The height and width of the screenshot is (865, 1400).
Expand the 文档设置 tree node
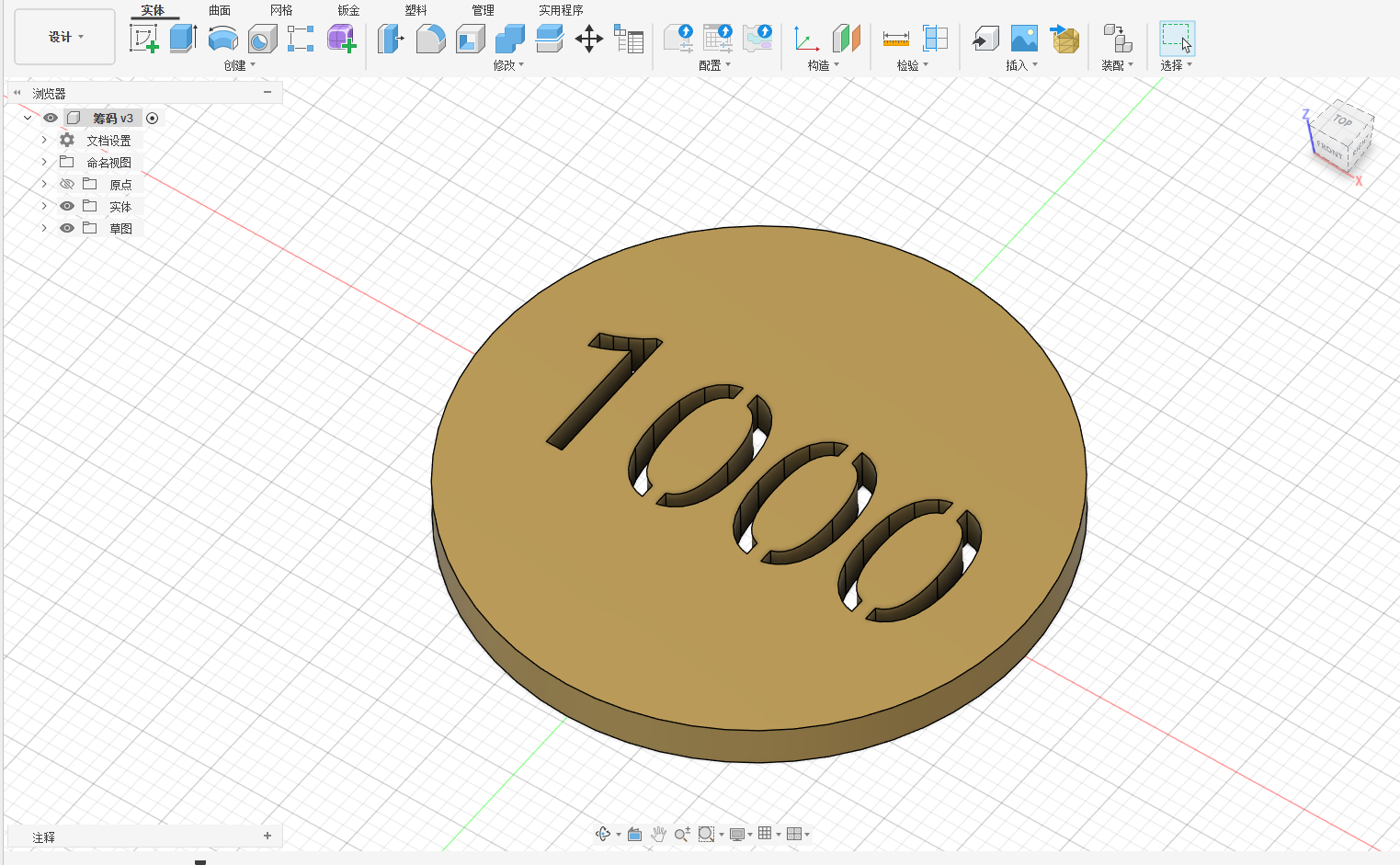tap(43, 140)
